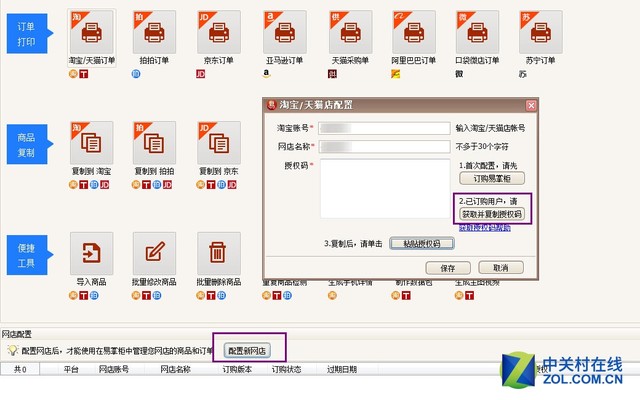Switch to the 订单打印 category tab
This screenshot has width=640, height=400.
(27, 33)
